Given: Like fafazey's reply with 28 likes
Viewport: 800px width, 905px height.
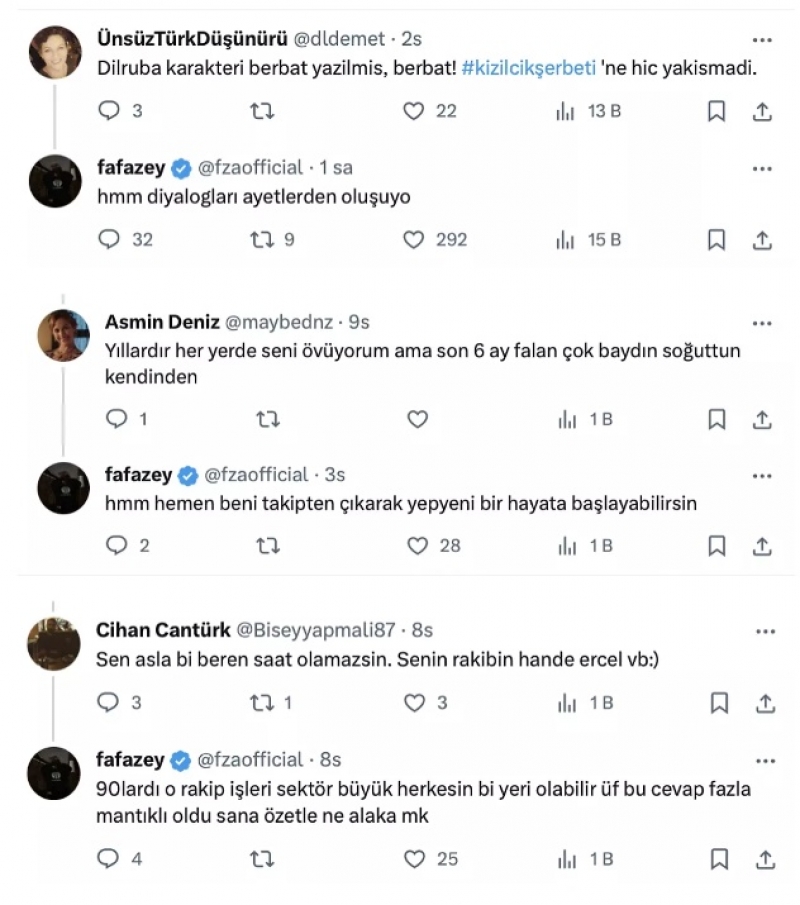Looking at the screenshot, I should (x=417, y=546).
